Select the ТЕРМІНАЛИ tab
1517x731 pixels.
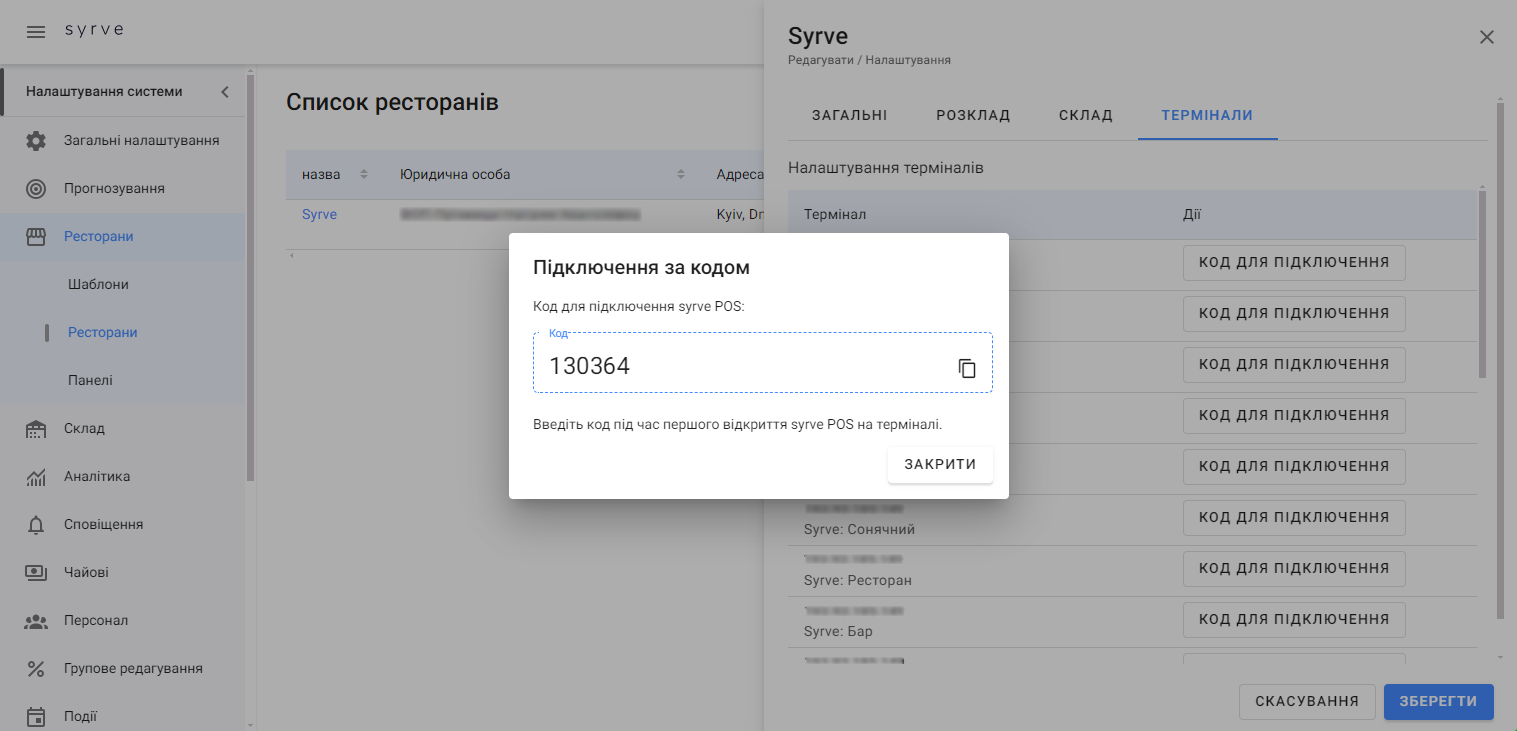(x=1208, y=115)
